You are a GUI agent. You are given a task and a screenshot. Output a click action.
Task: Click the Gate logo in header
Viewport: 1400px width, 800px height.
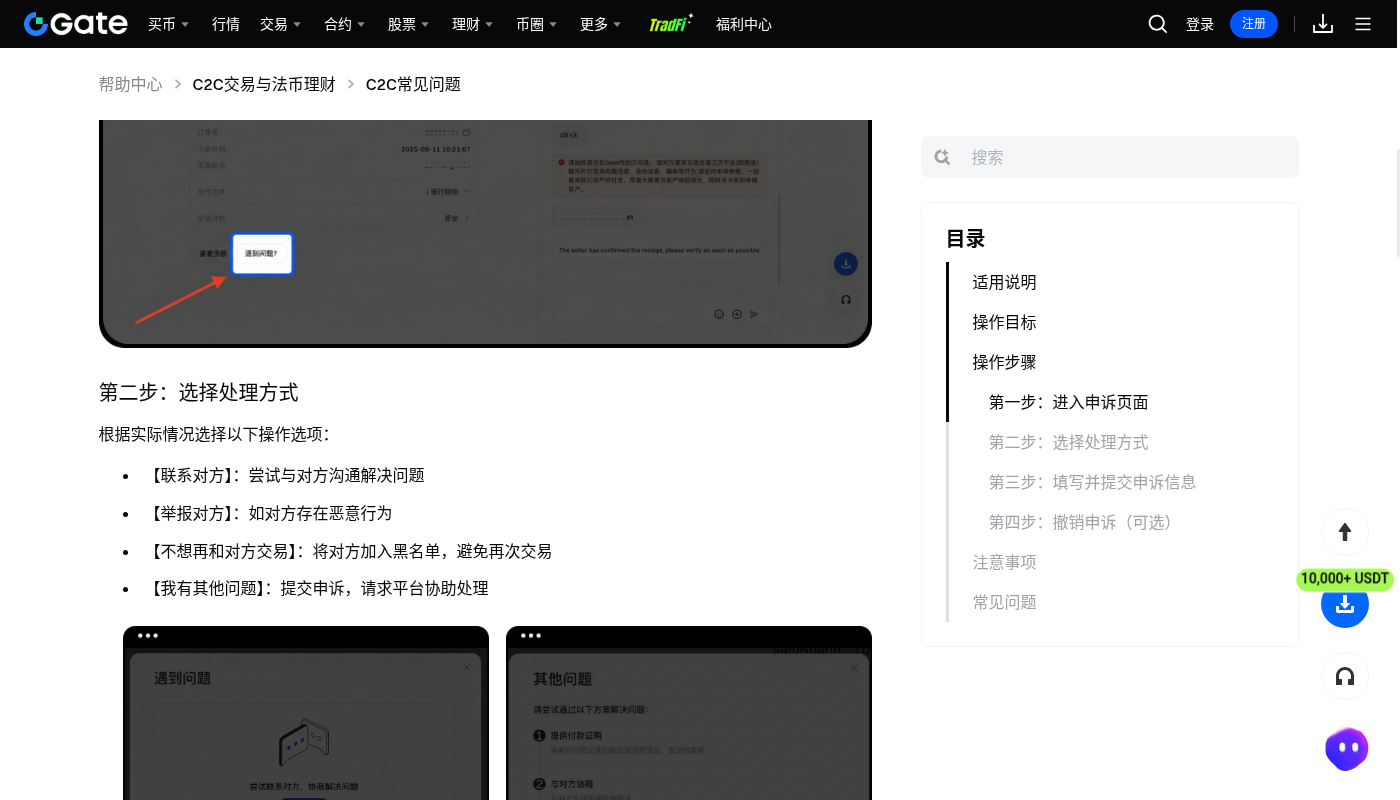pos(76,24)
